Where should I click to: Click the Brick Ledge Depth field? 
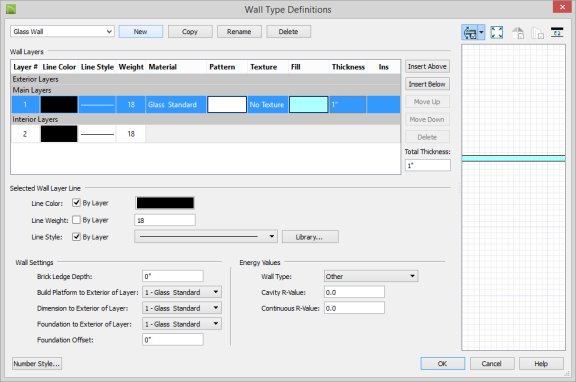tap(173, 276)
